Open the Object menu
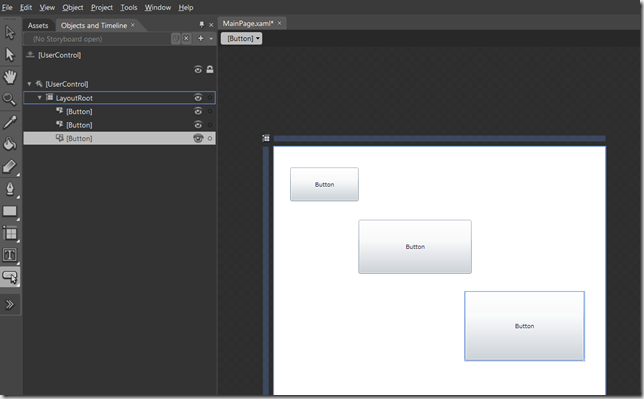 click(x=73, y=7)
